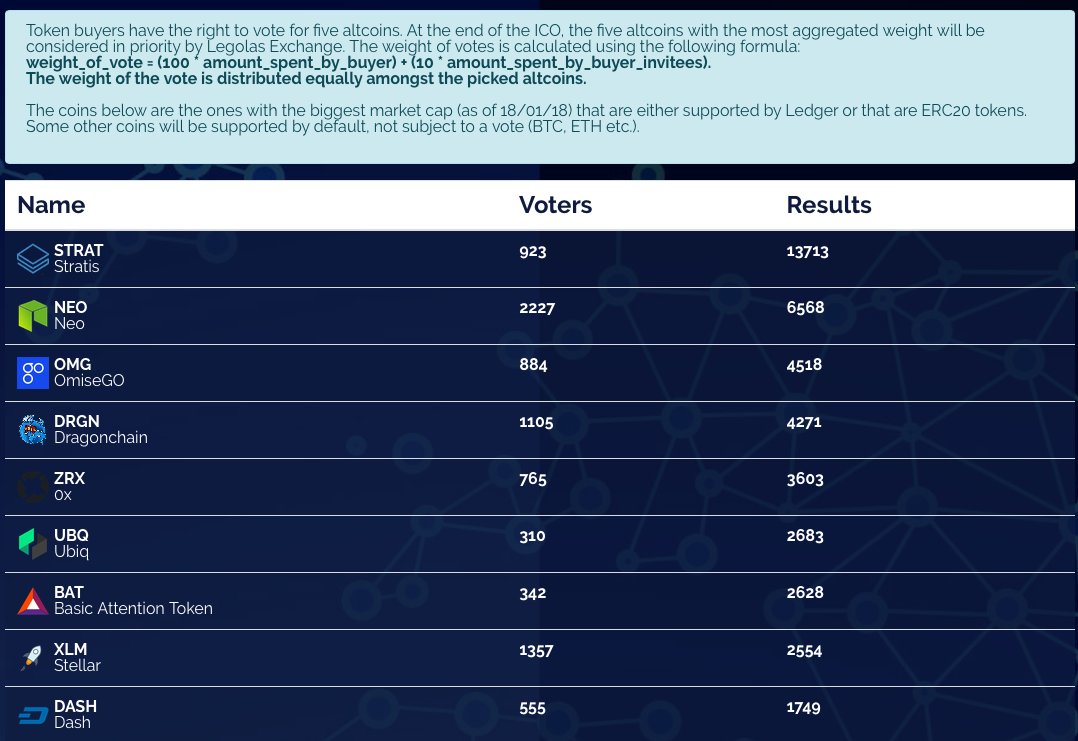Click the Name column header
Screen dimensions: 1078x741
tap(51, 205)
